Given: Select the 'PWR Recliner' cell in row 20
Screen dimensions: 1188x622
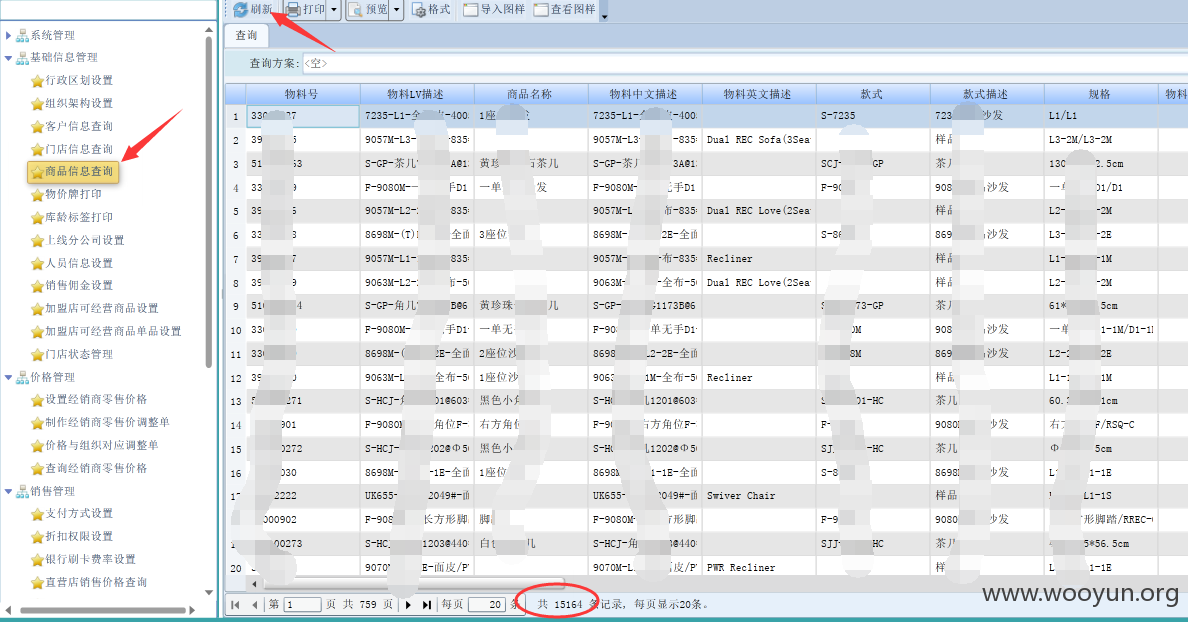Looking at the screenshot, I should 758,567.
